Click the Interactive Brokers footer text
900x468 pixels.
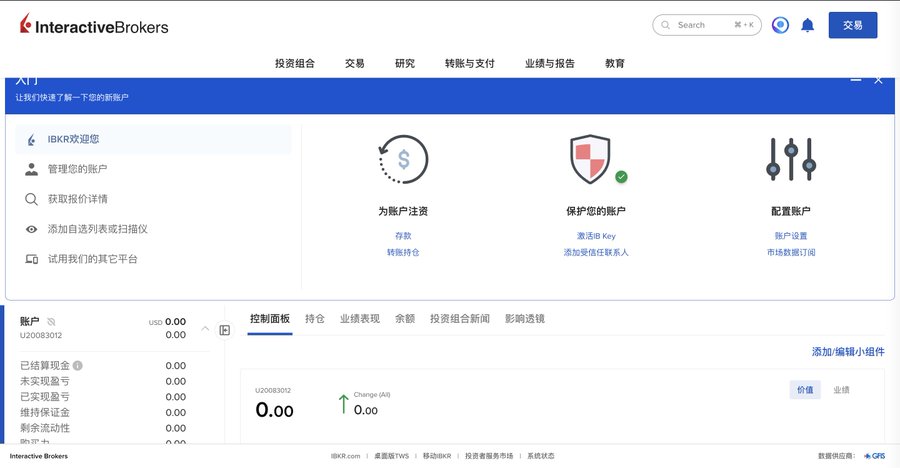(x=38, y=456)
